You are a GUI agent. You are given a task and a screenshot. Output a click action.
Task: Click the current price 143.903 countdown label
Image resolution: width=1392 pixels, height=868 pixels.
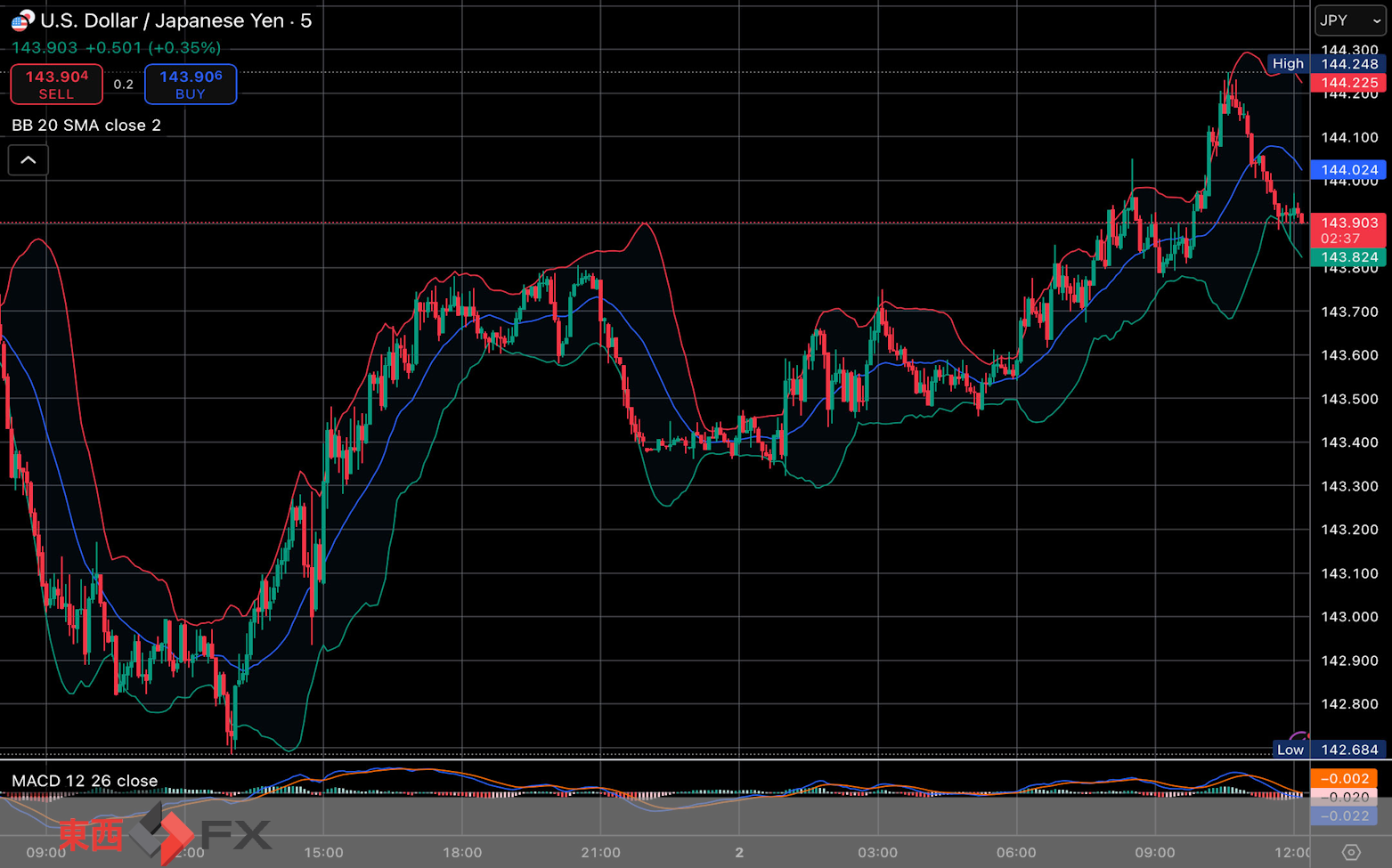(1348, 231)
